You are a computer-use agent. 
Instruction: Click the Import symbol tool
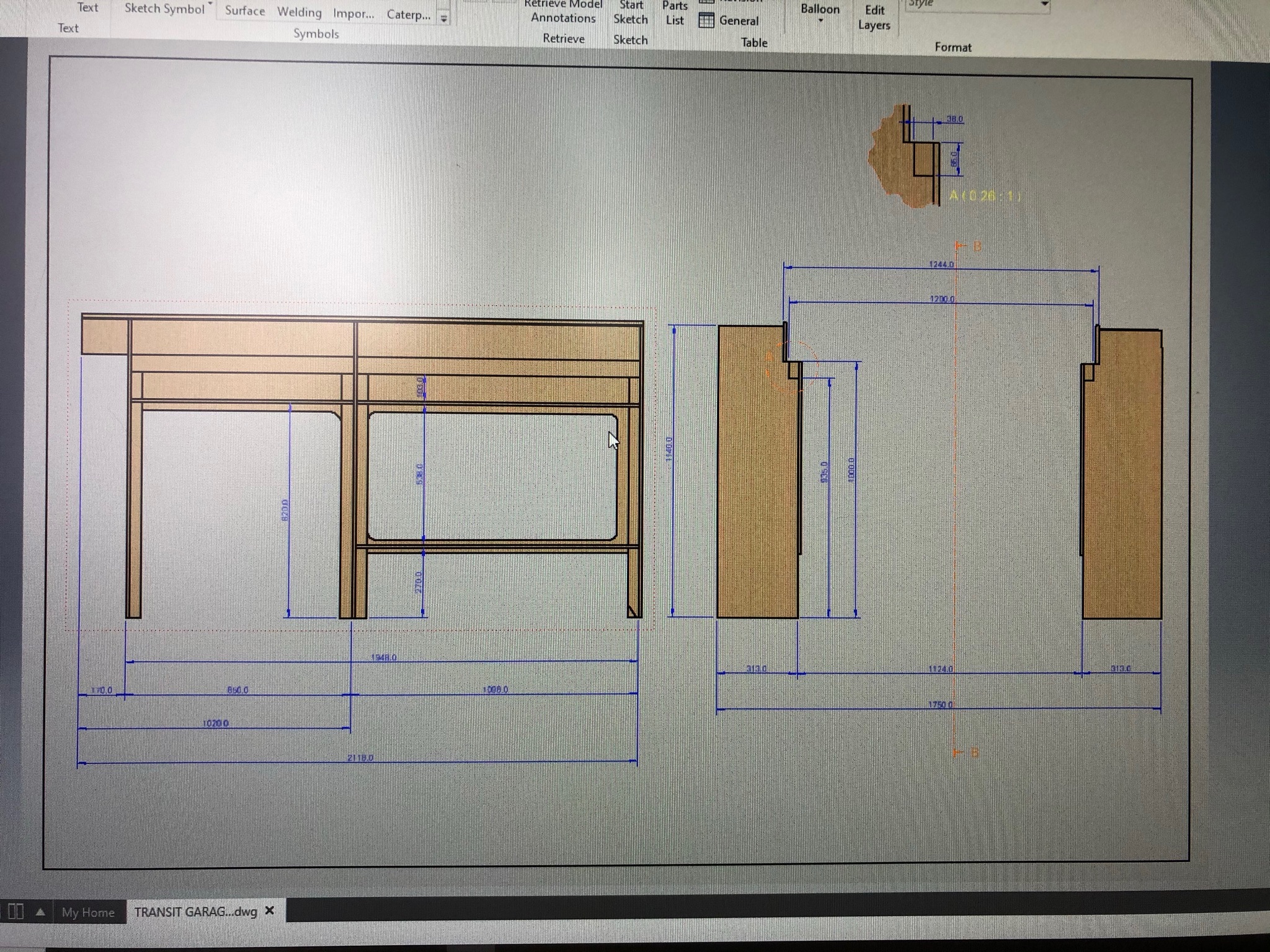353,14
